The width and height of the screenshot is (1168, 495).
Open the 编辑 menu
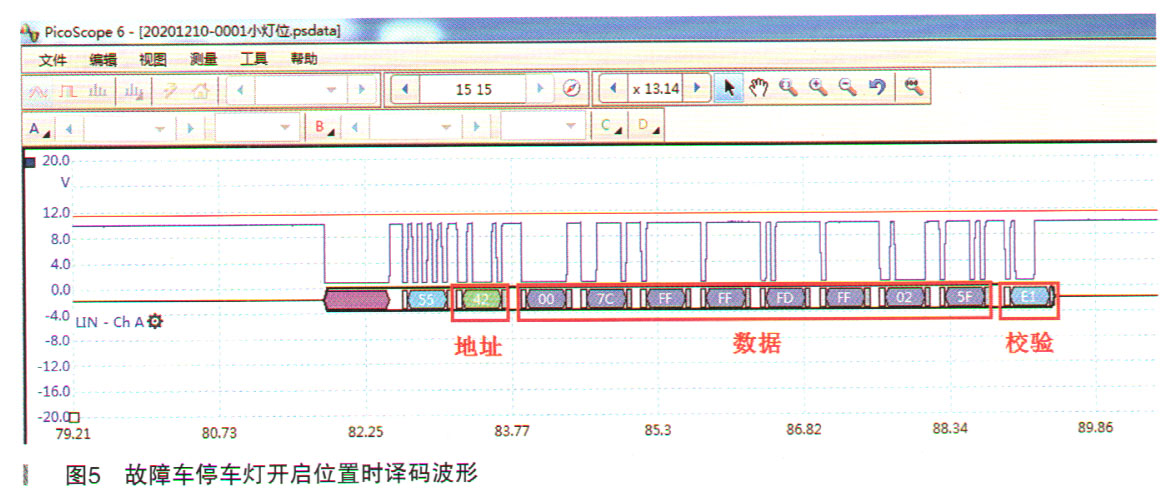coord(104,60)
